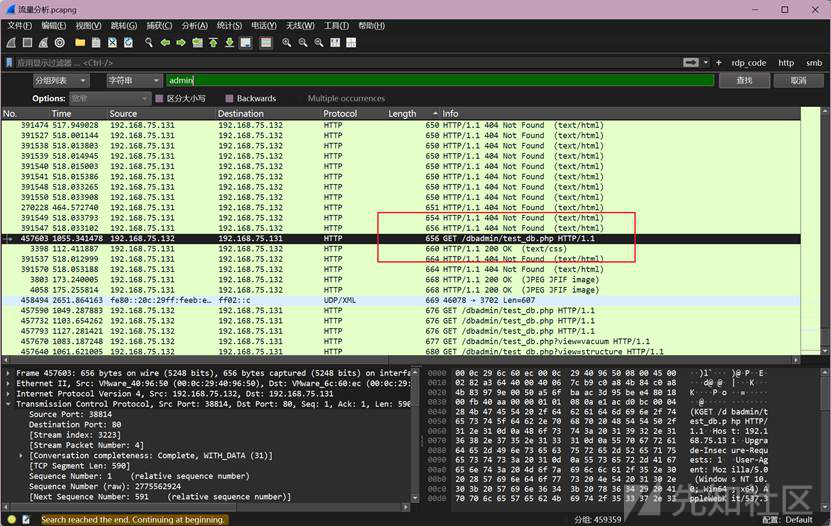Open the 编辑(E) menu
The width and height of the screenshot is (831, 526).
pos(54,25)
